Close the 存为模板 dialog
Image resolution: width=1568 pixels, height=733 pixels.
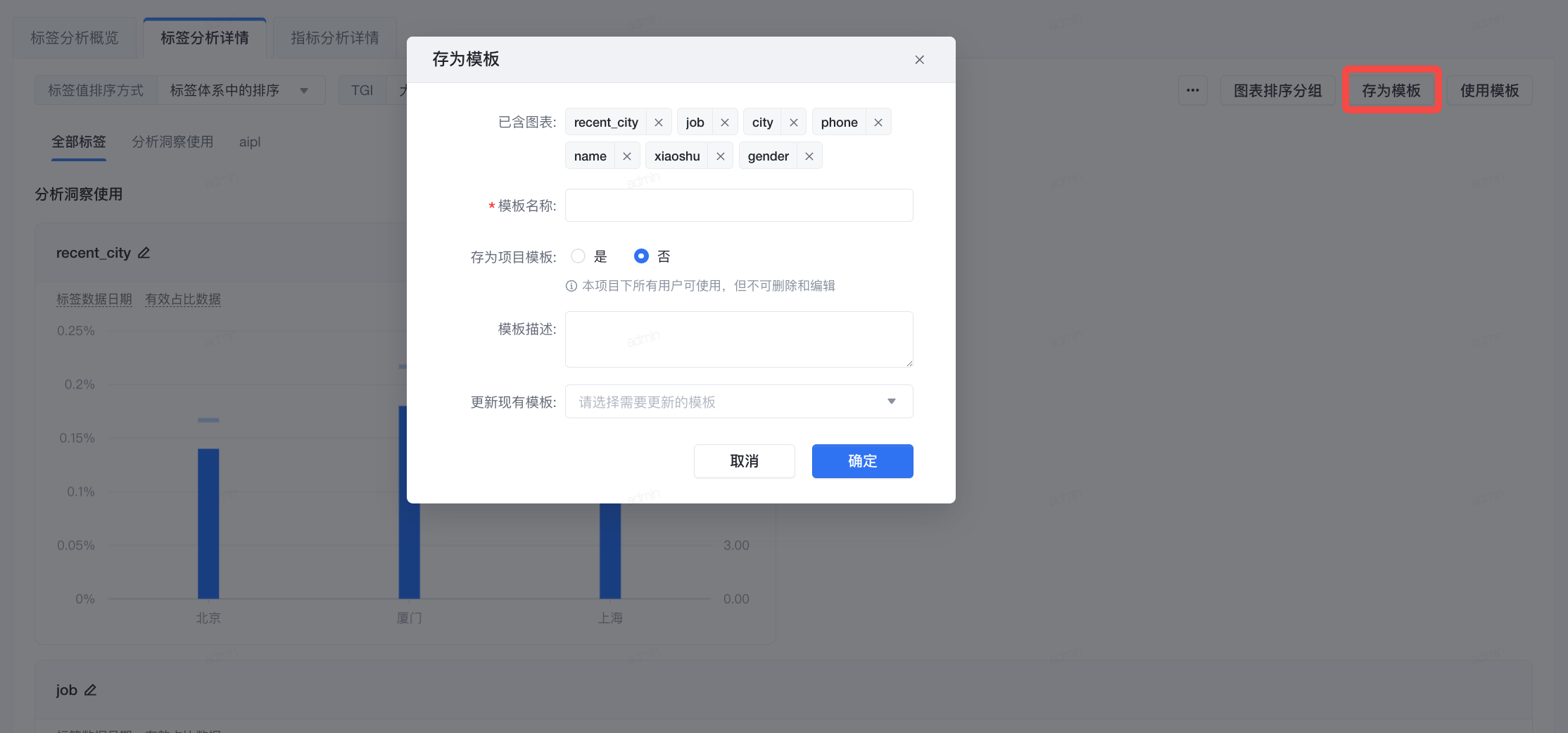point(919,60)
